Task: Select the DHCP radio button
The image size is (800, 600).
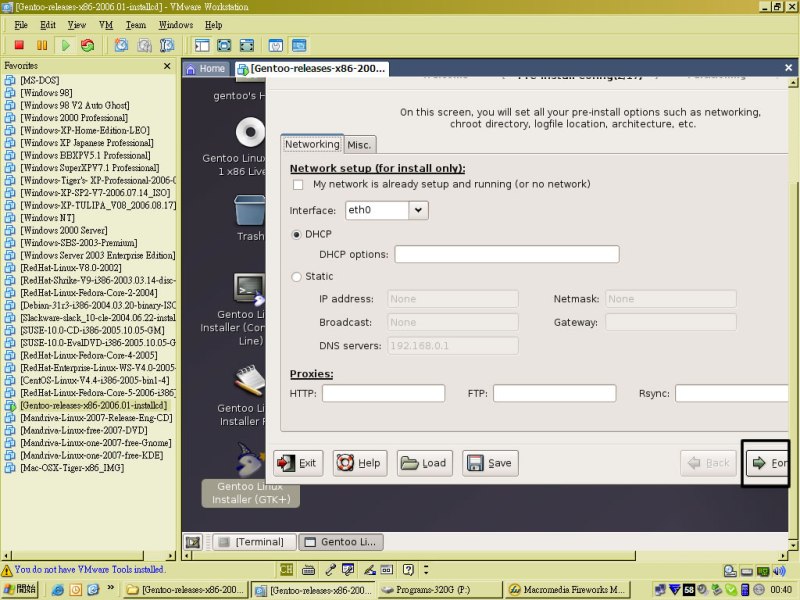Action: click(x=296, y=235)
